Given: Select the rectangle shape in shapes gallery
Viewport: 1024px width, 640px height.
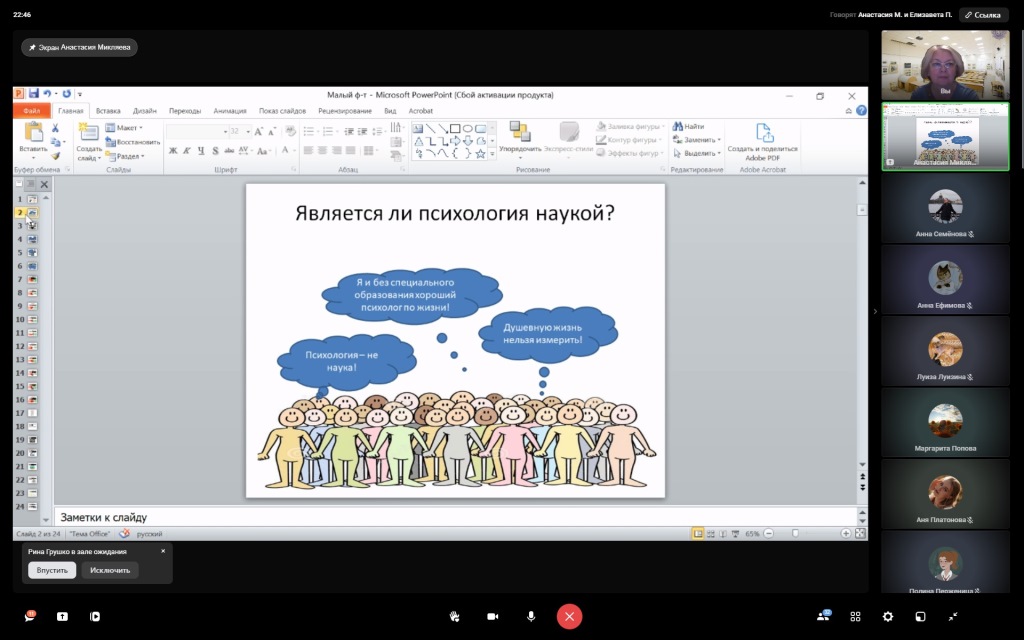Looking at the screenshot, I should coord(455,128).
